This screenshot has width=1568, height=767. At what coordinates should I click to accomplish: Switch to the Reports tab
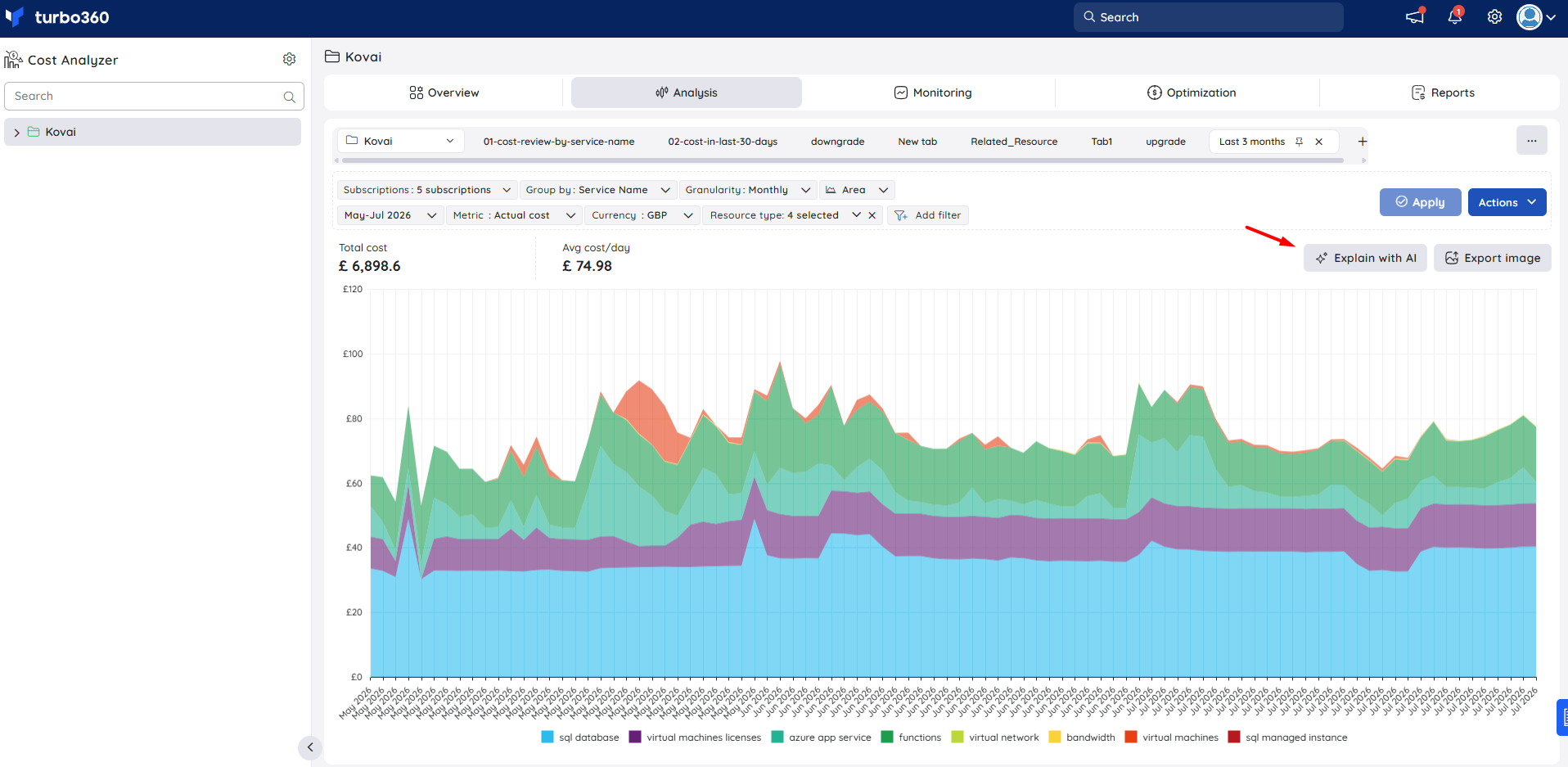click(x=1444, y=92)
